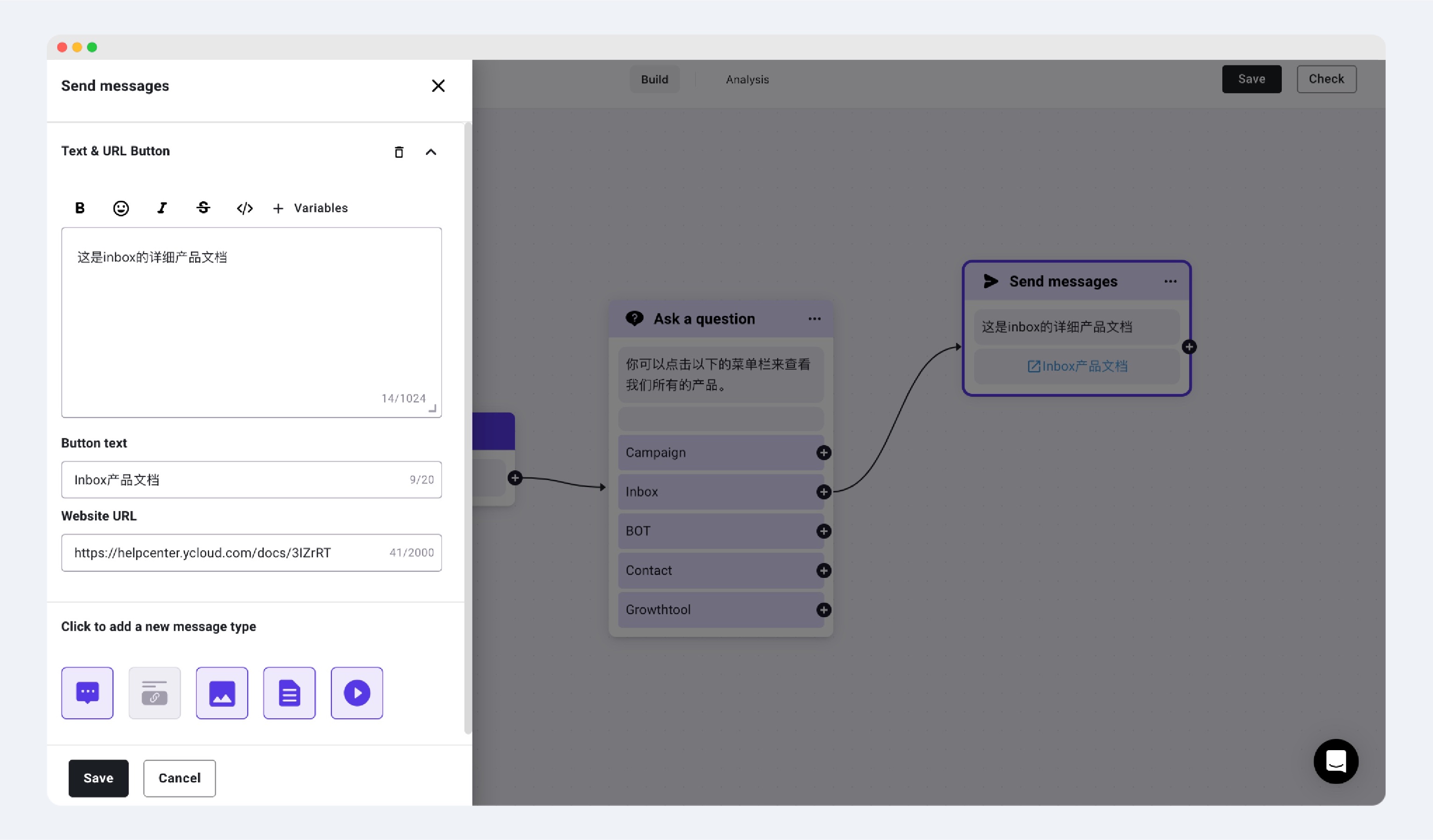1433x840 pixels.
Task: Add a video message type
Action: 357,693
